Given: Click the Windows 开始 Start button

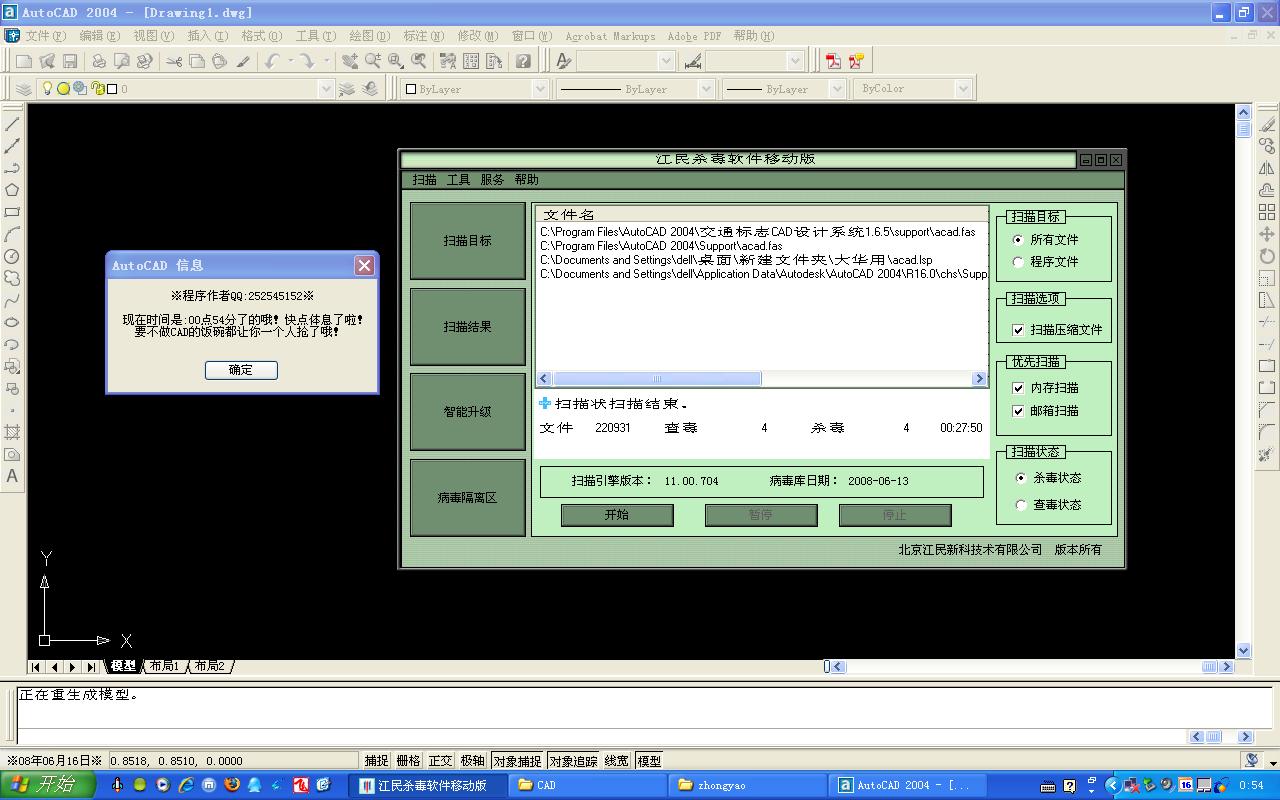Looking at the screenshot, I should pos(47,785).
